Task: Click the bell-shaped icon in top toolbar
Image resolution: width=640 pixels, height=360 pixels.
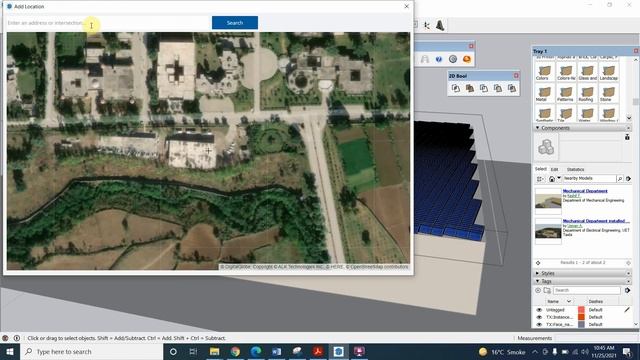Action: tap(440, 25)
